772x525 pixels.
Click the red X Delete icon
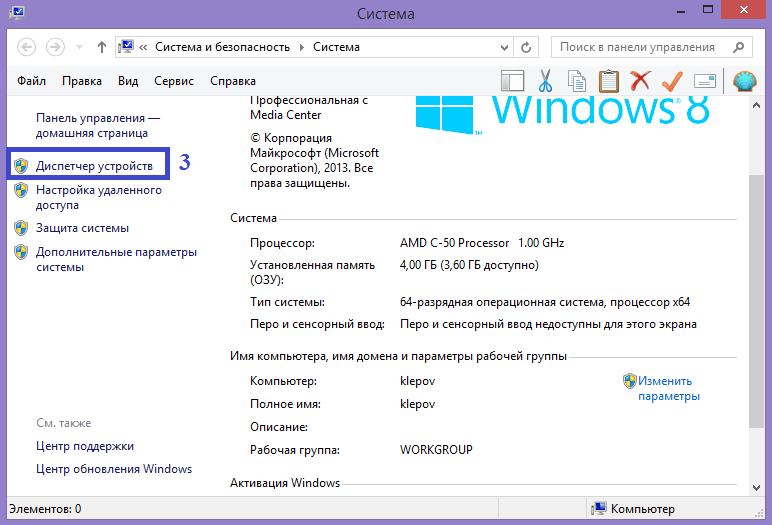(x=640, y=81)
